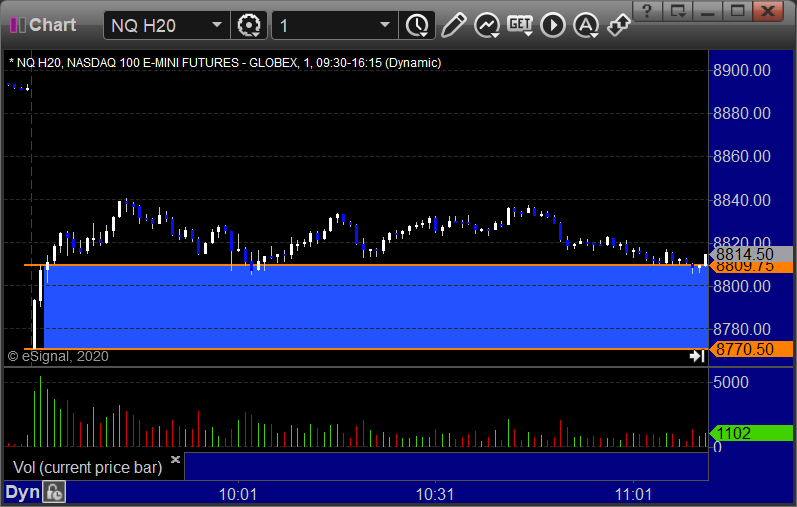Open the interval dropdown showing 1
797x507 pixels.
click(334, 25)
